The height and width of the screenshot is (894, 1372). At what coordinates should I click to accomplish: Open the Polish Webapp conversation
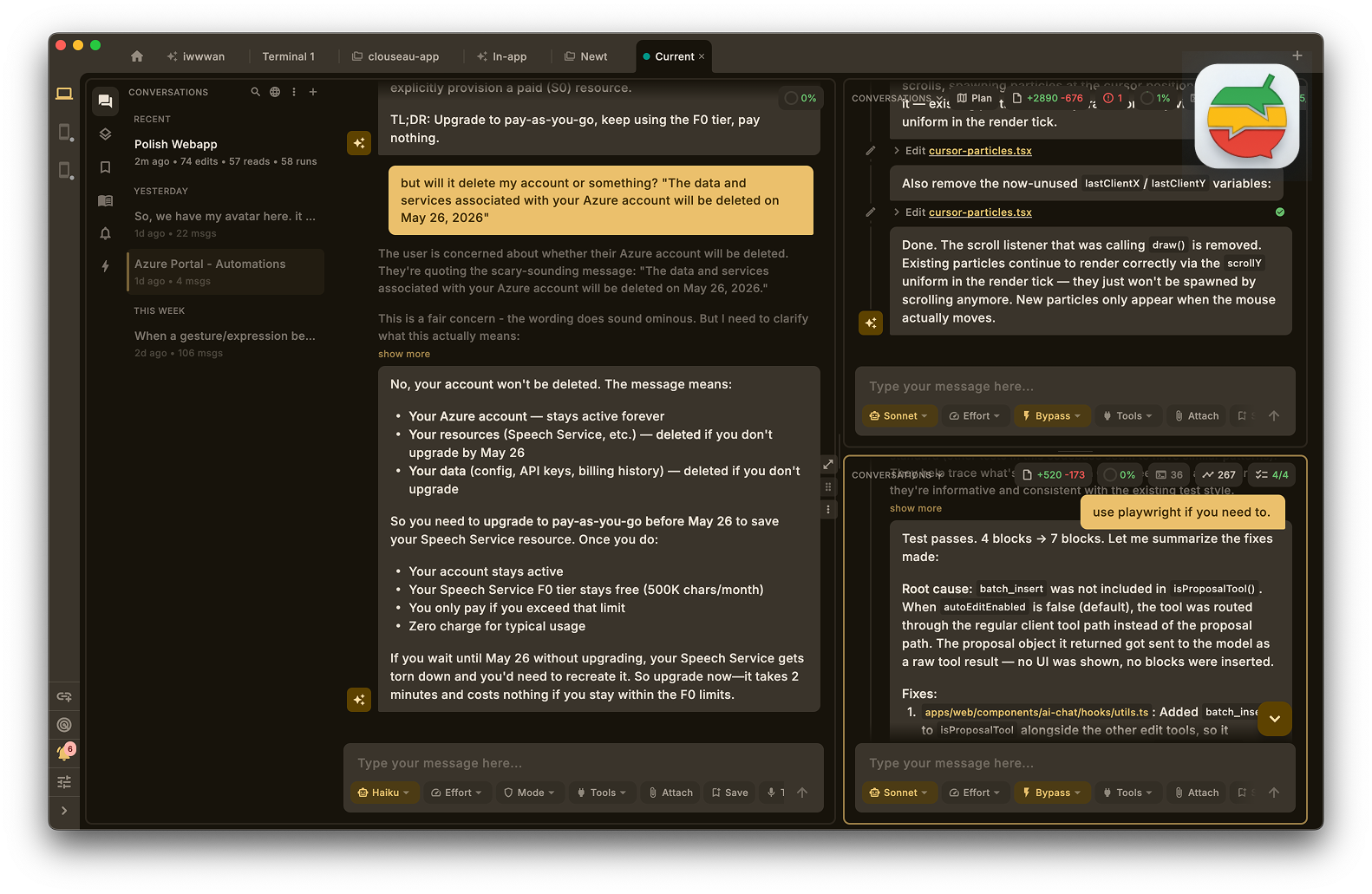click(225, 153)
